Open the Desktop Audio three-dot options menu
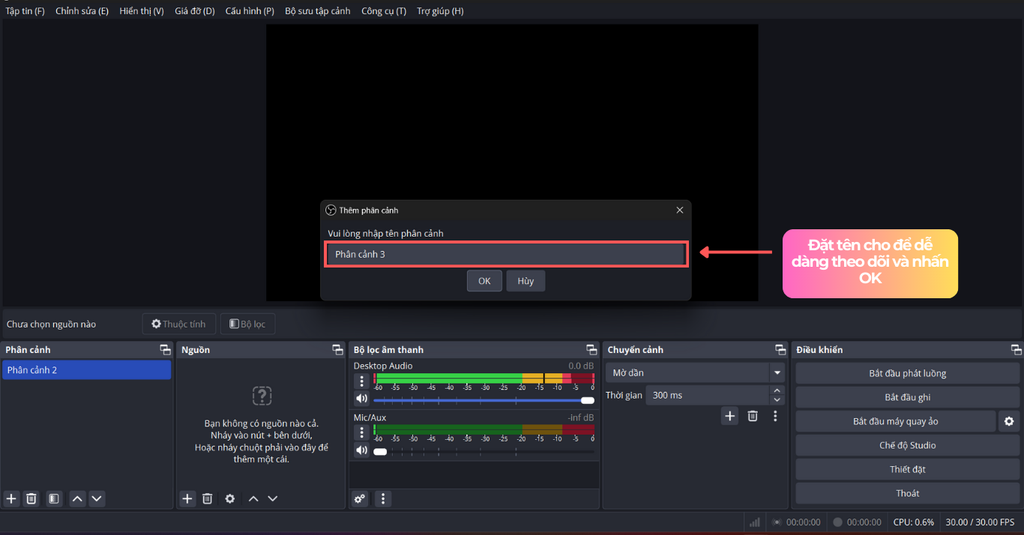Image resolution: width=1024 pixels, height=535 pixels. click(362, 382)
